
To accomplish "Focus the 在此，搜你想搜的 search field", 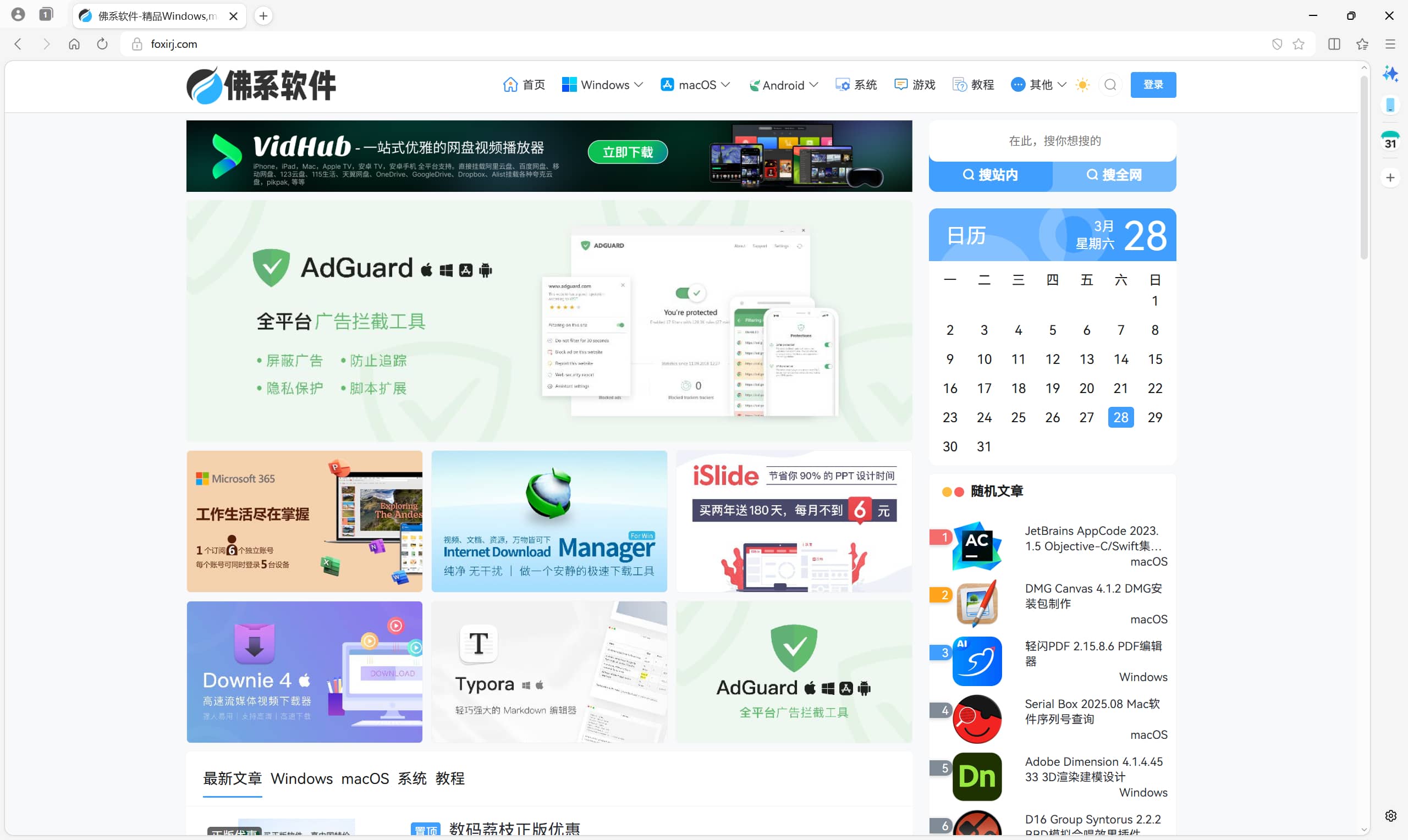I will pos(1053,141).
